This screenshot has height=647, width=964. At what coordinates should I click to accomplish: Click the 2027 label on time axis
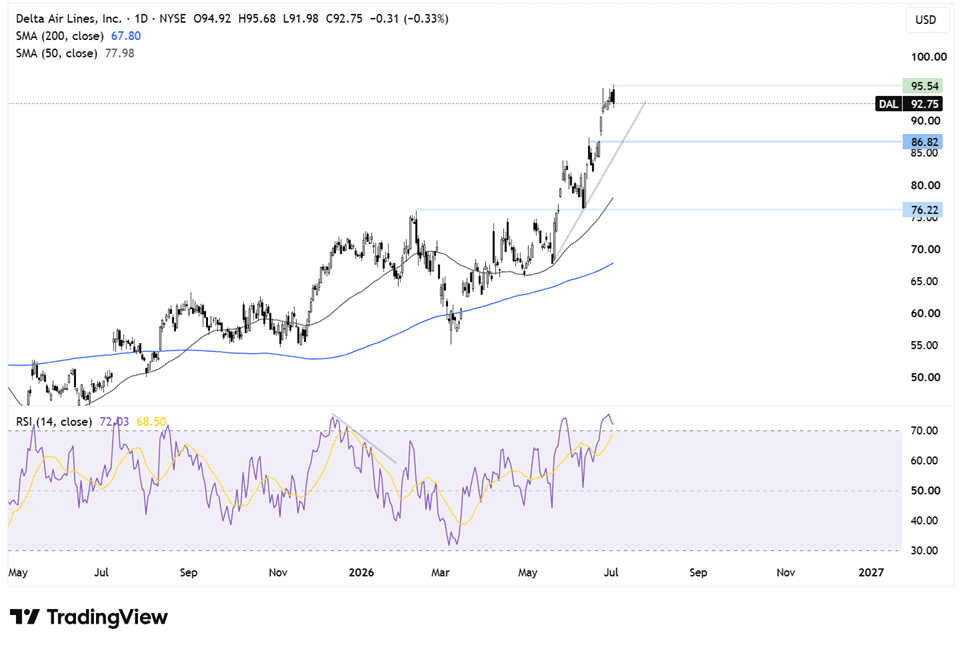871,572
